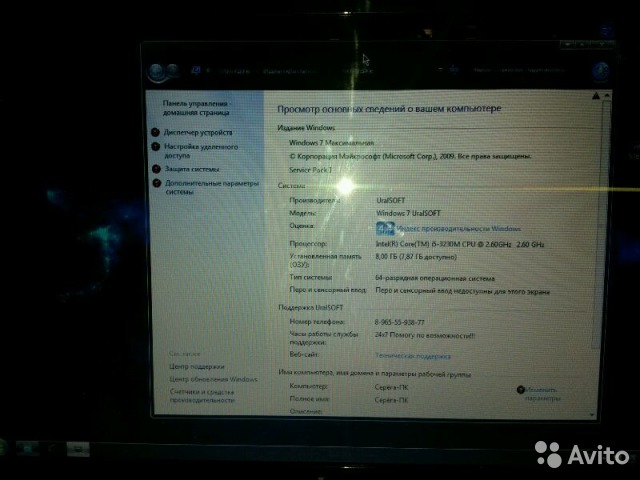Click the green taskbar icon
This screenshot has height=480, width=640.
pos(27,449)
